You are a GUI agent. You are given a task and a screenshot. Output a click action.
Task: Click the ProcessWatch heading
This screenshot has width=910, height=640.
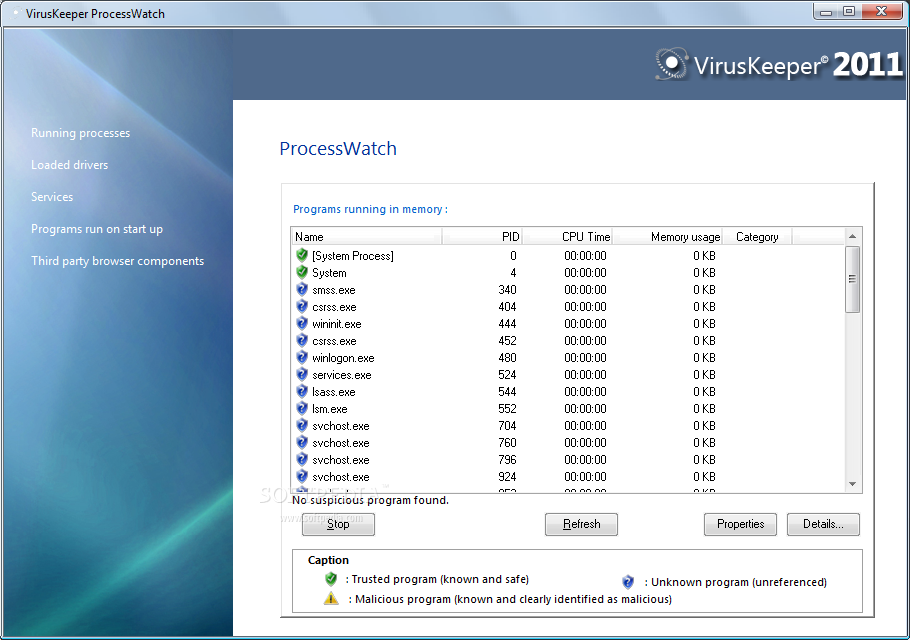pos(338,149)
